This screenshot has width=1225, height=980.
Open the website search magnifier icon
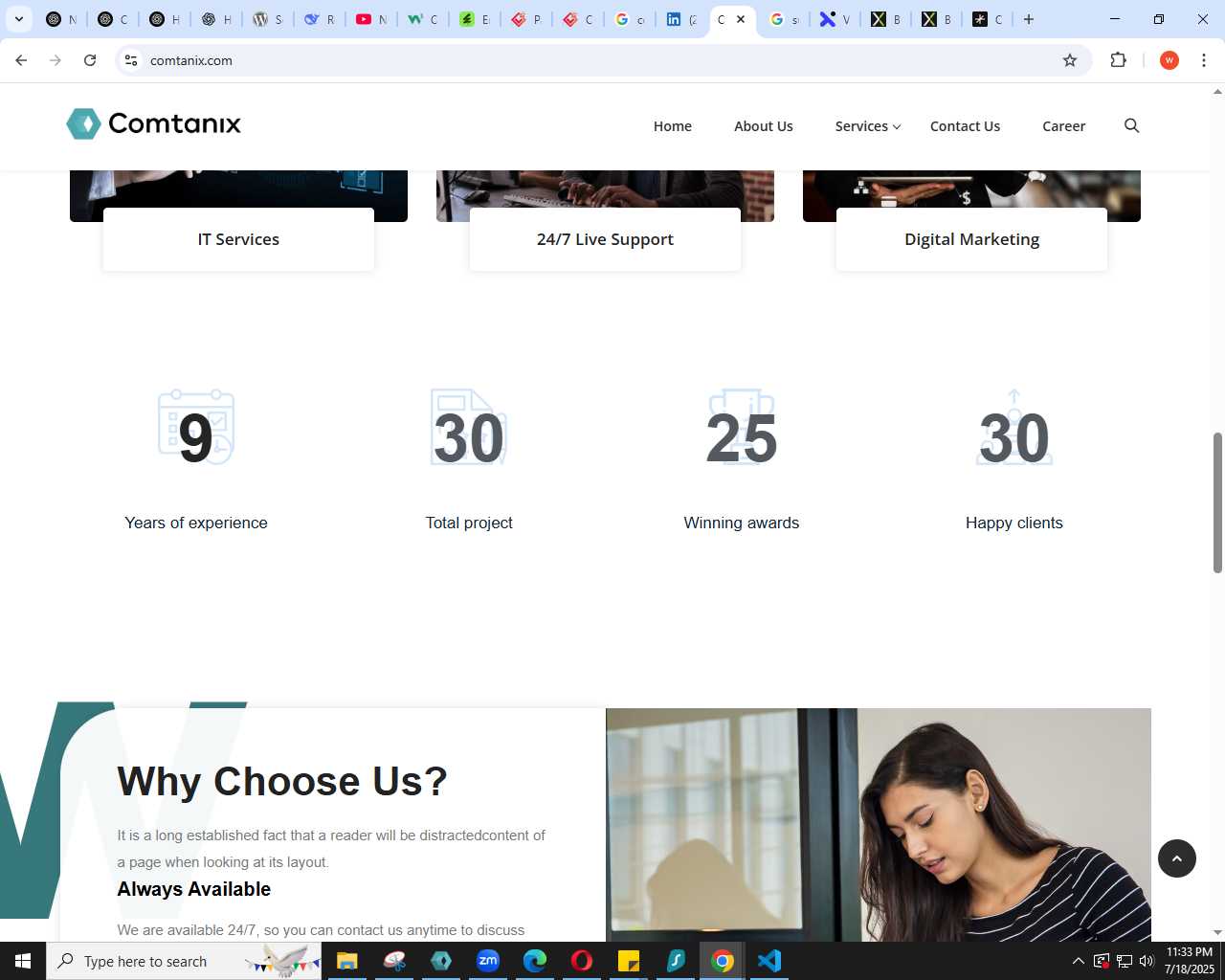point(1131,126)
